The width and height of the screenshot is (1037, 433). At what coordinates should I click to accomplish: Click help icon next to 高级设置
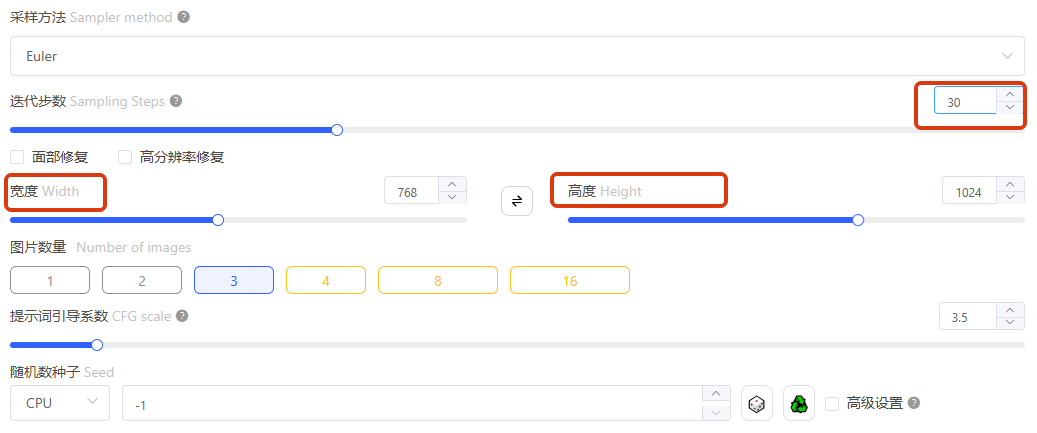[x=914, y=403]
